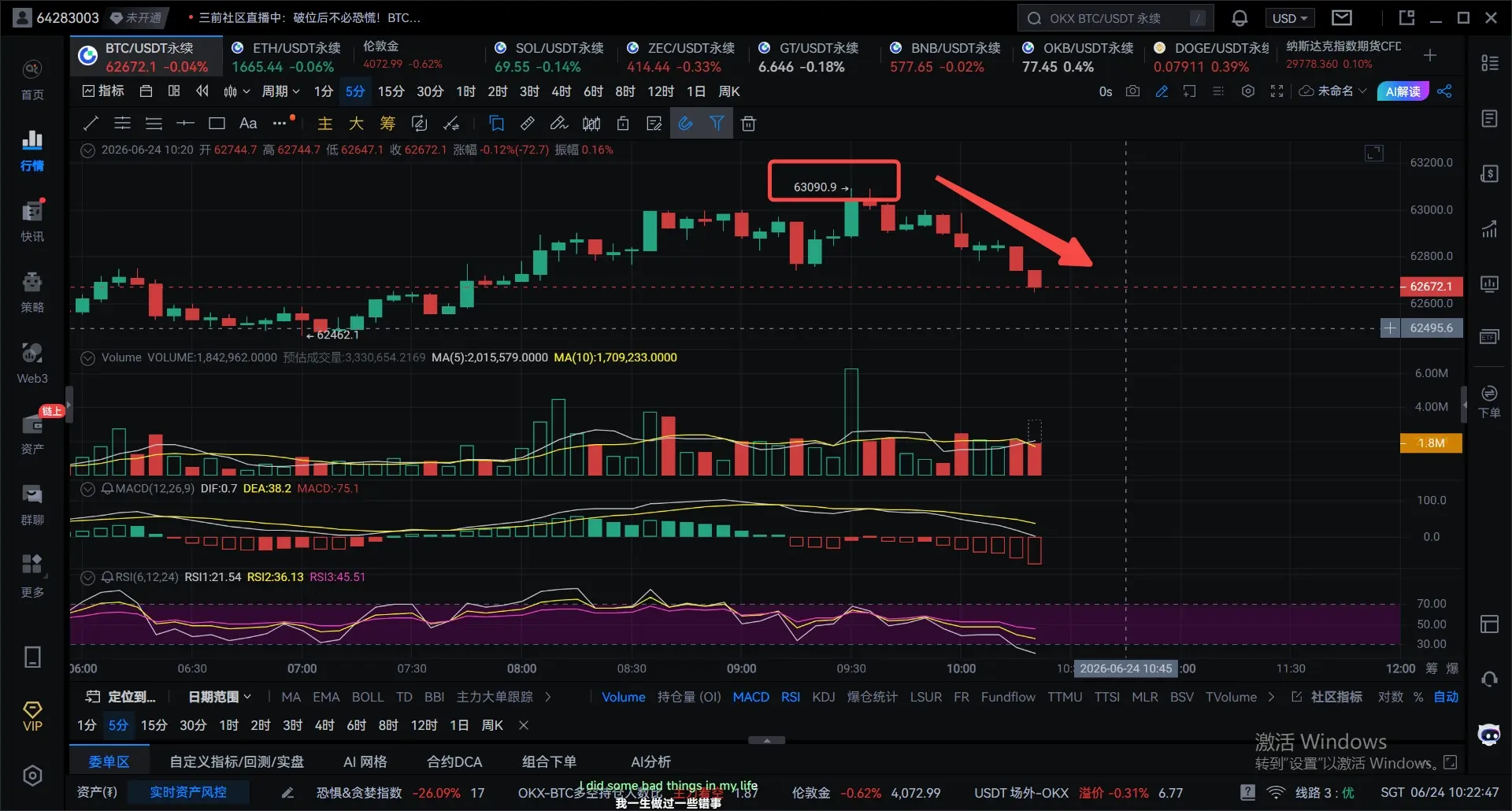Open the notification bell
The height and width of the screenshot is (811, 1512).
(1240, 18)
